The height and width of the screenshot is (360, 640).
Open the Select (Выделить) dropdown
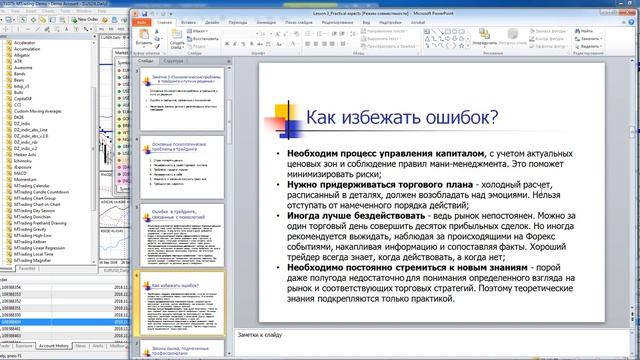click(x=588, y=46)
